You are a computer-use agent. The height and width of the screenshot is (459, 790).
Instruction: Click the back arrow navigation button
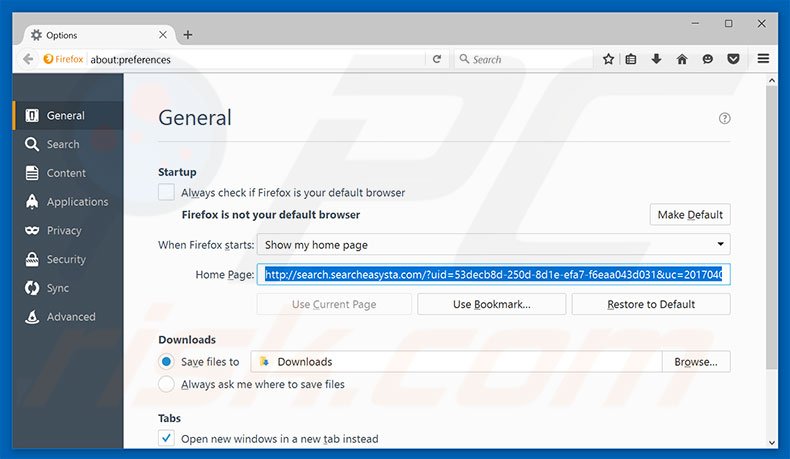(x=28, y=59)
